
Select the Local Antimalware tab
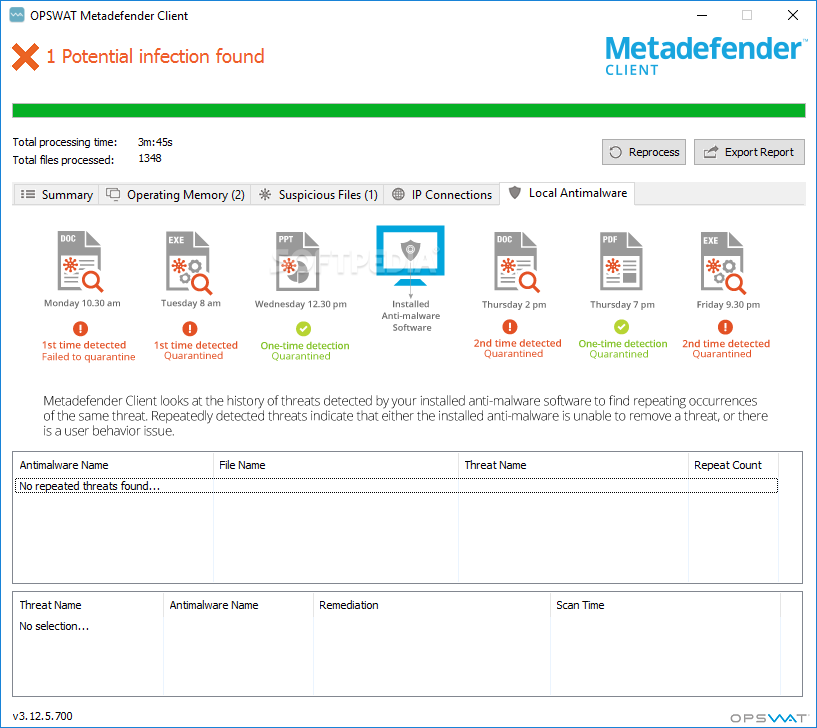567,193
